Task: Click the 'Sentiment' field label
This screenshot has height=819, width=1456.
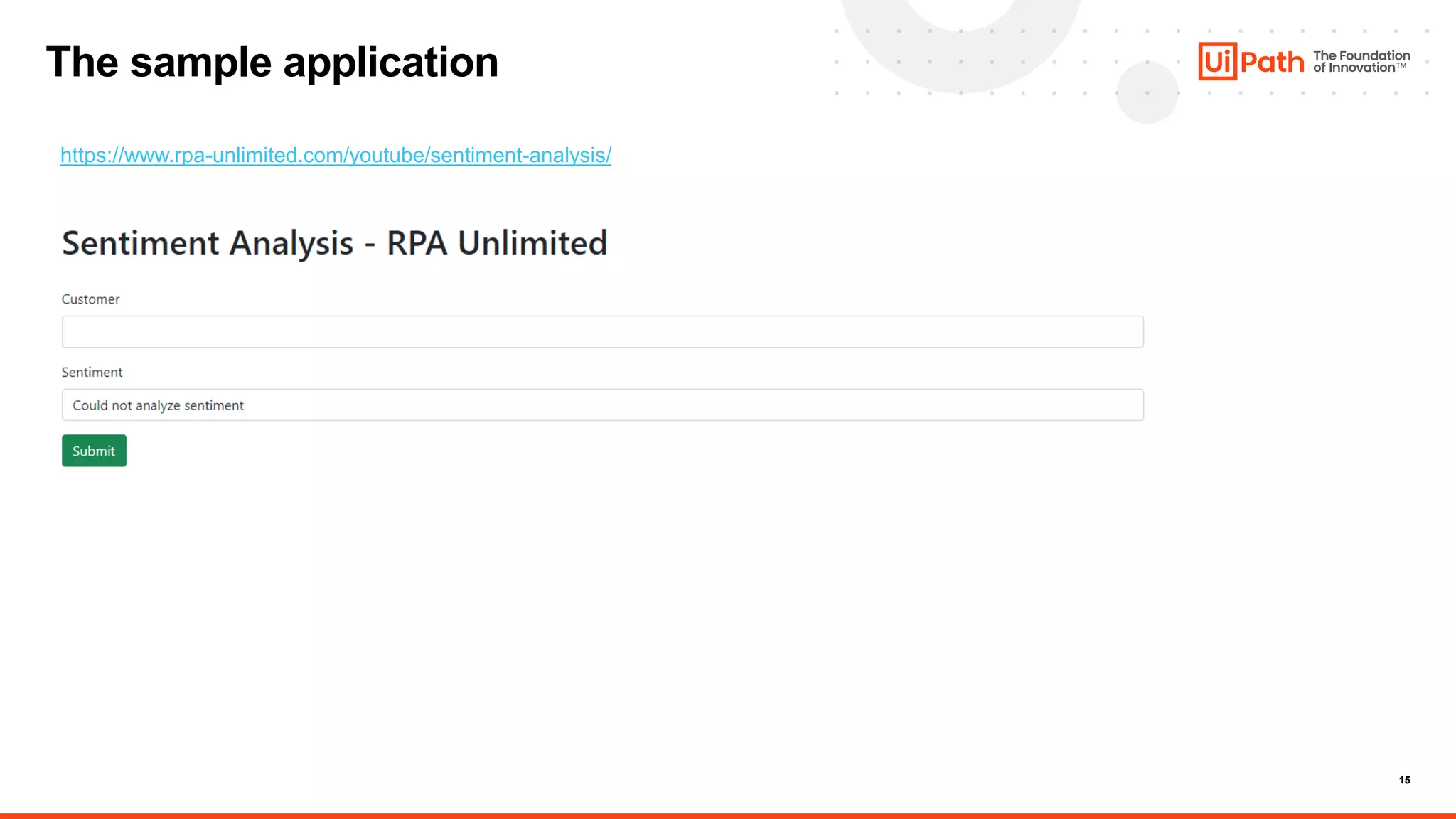Action: tap(92, 372)
